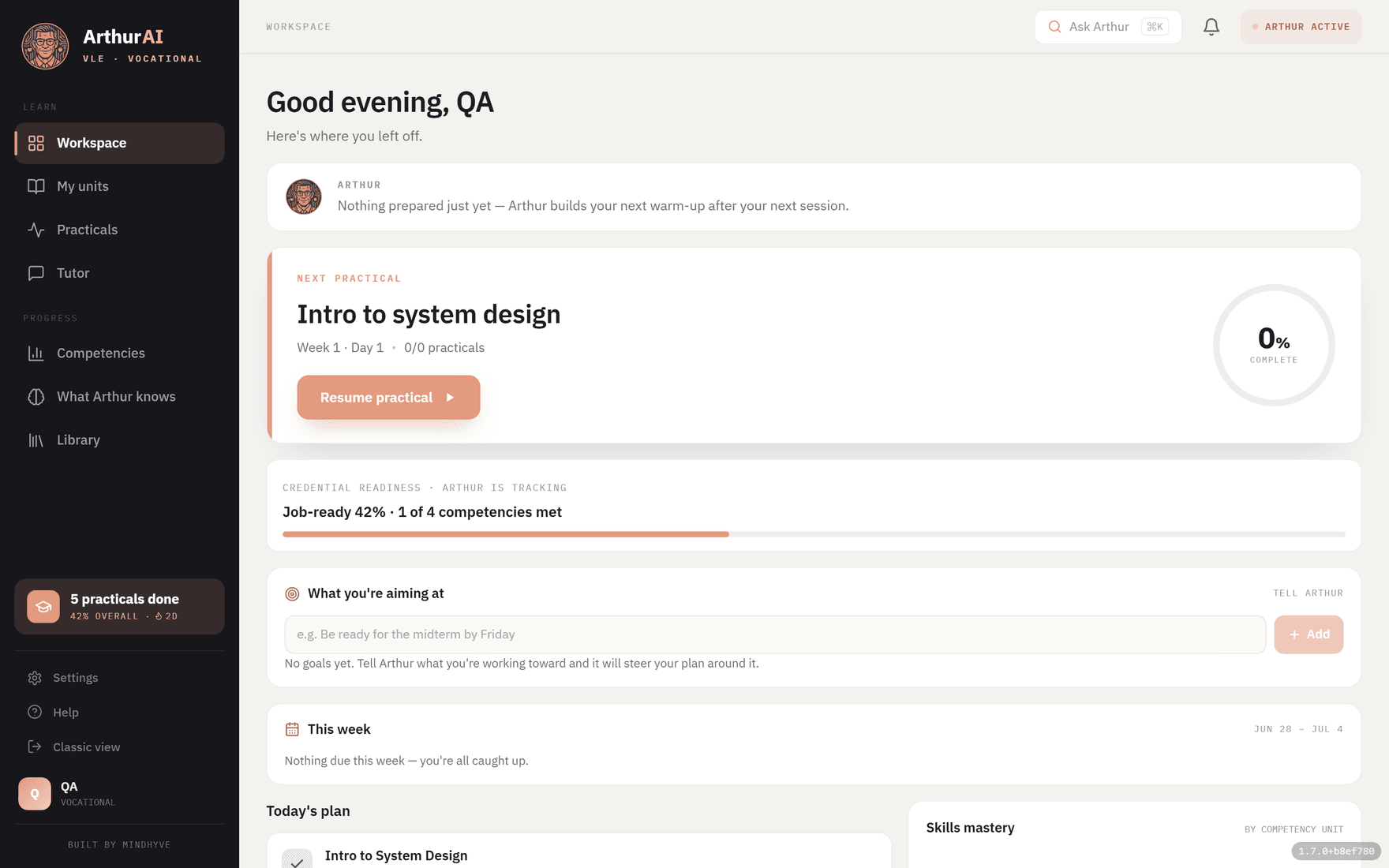Click the Help question mark icon
Image resolution: width=1389 pixels, height=868 pixels.
coord(35,712)
